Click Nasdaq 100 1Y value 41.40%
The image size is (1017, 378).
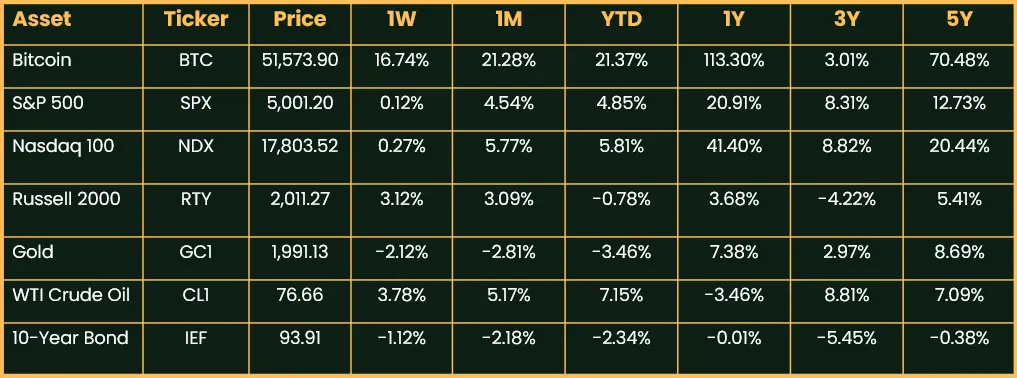coord(734,147)
